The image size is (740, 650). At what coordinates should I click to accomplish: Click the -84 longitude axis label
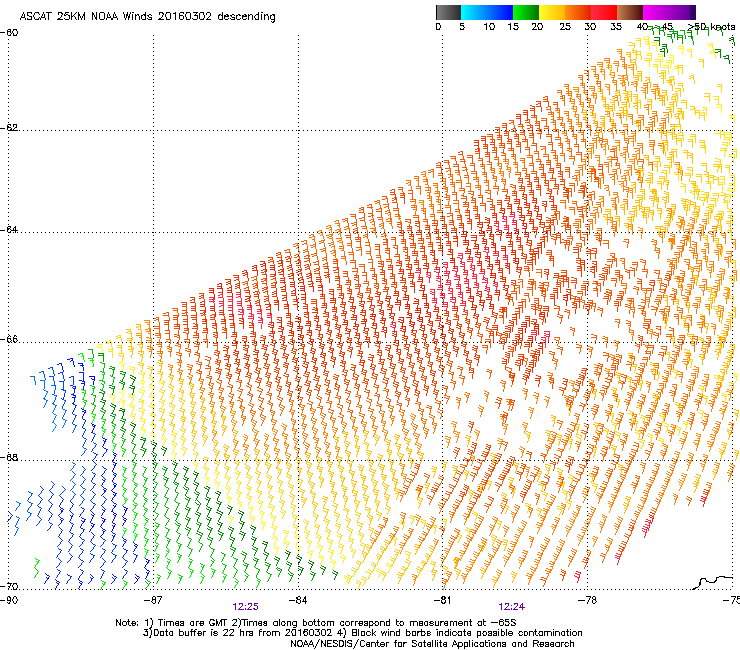tap(298, 600)
